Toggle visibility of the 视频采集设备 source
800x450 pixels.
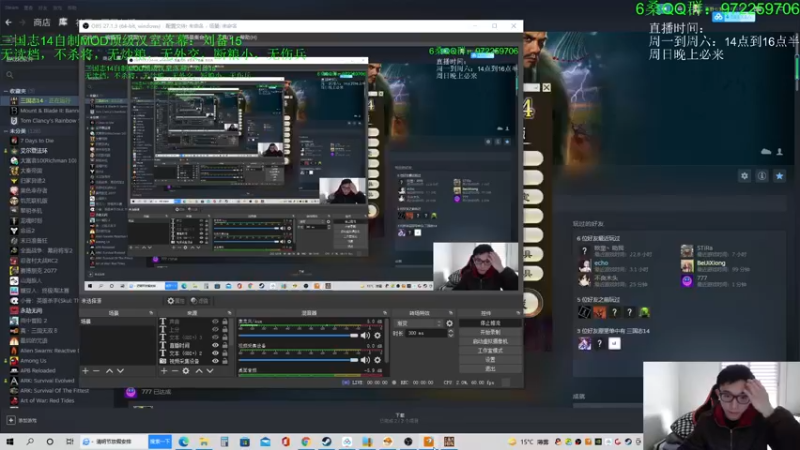click(215, 361)
